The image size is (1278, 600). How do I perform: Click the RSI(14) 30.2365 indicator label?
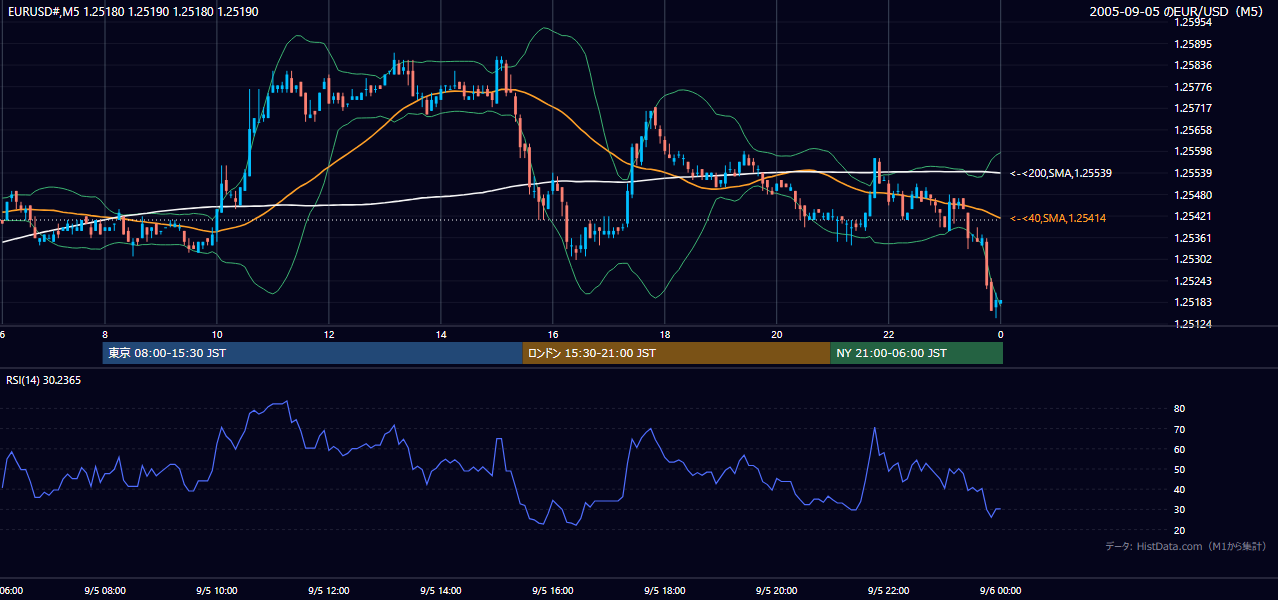coord(44,380)
